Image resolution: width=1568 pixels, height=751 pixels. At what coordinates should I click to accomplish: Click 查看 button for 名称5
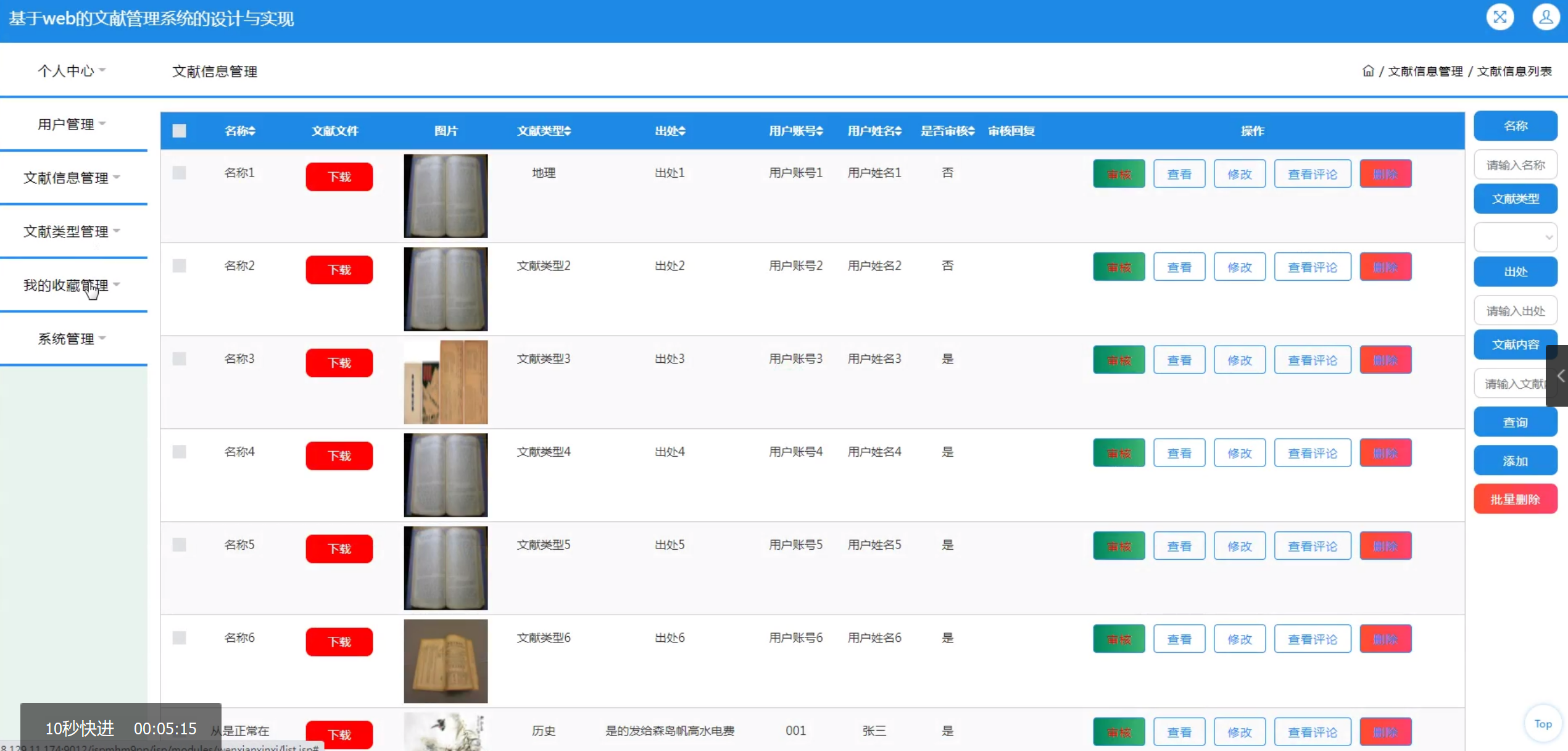1179,546
